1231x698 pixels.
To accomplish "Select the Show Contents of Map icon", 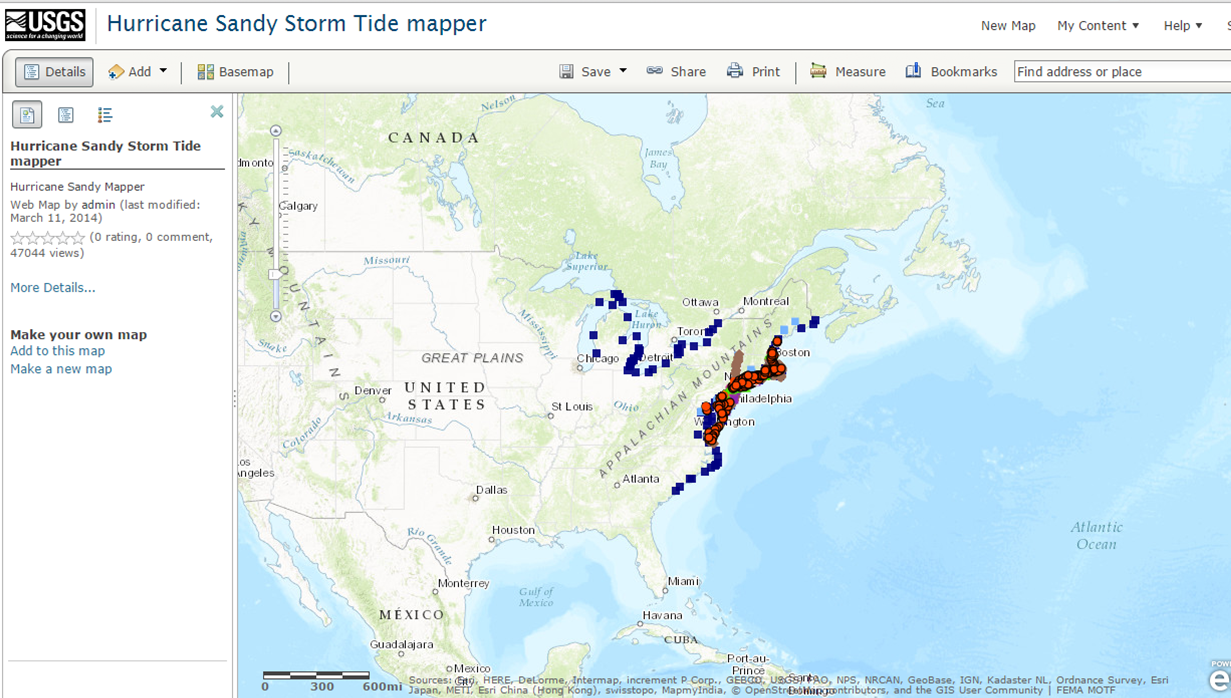I will pos(65,114).
